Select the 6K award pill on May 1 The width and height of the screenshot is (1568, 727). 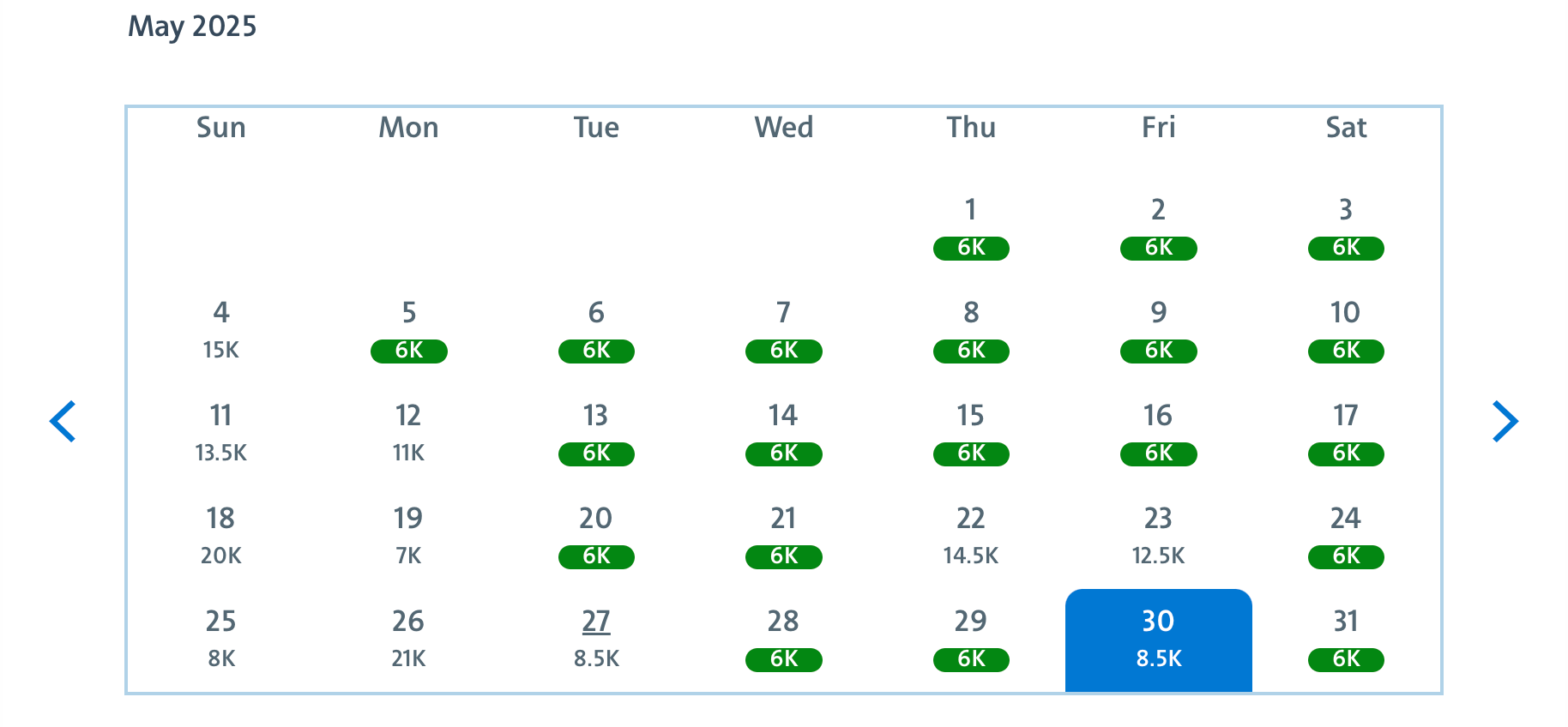tap(970, 248)
